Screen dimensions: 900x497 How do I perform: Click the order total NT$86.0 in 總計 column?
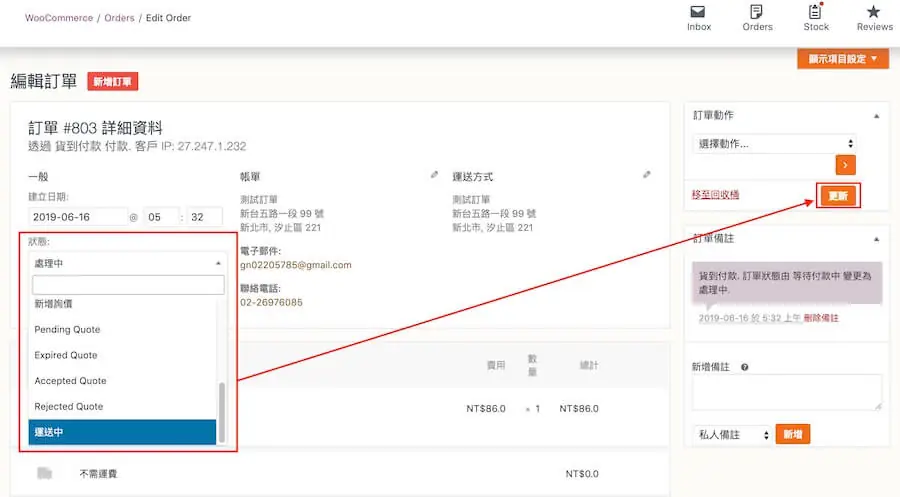tap(579, 409)
